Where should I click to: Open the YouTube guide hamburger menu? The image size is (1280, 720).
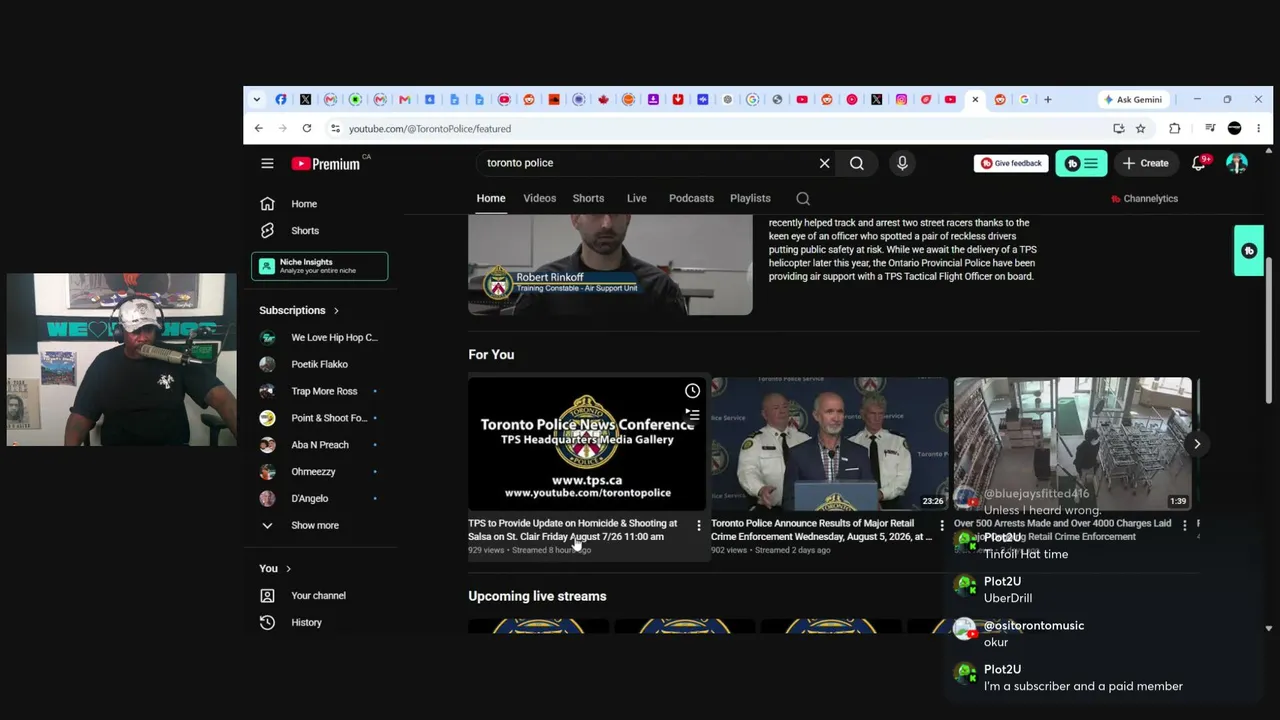pyautogui.click(x=267, y=163)
